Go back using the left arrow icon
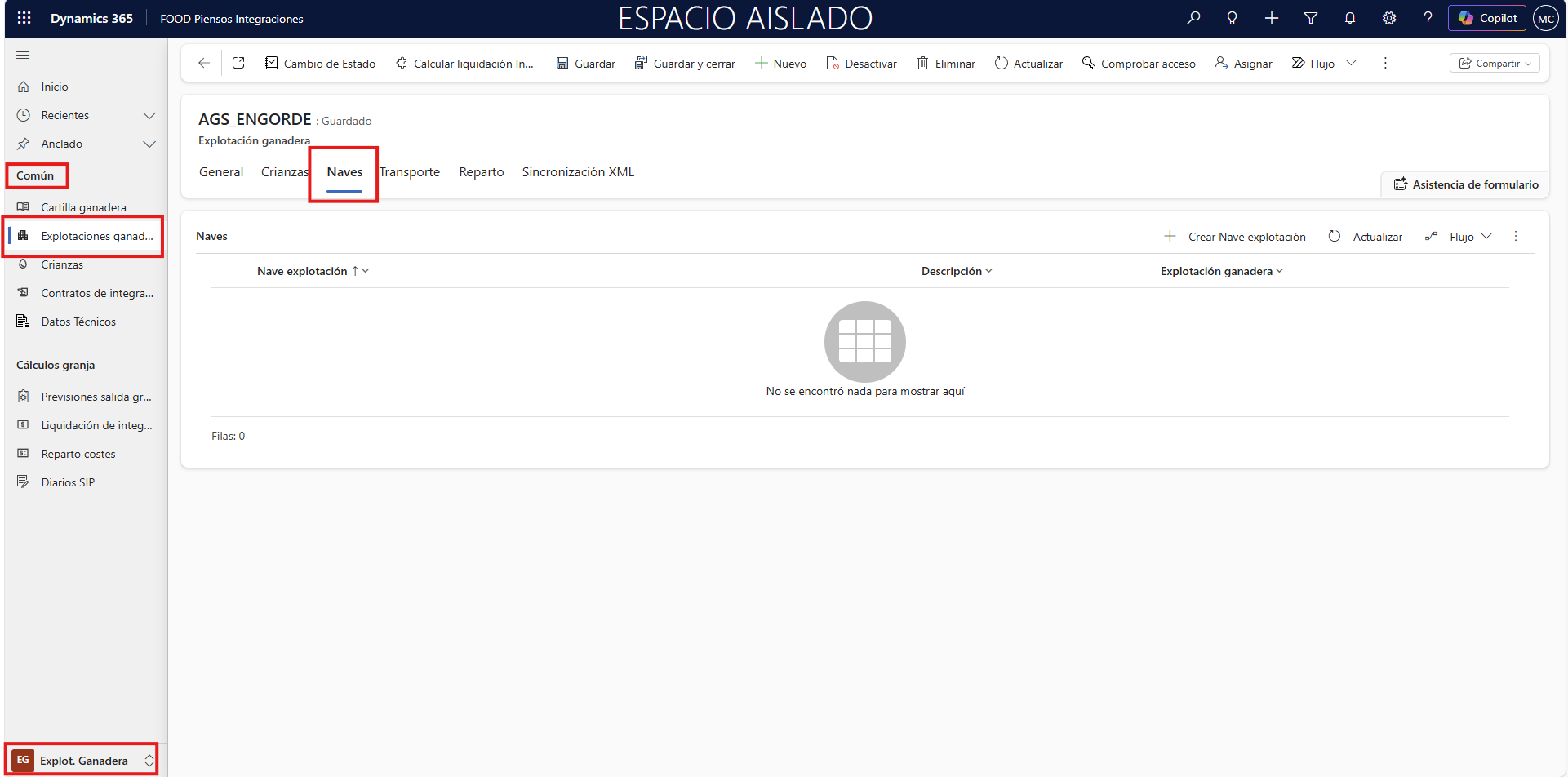Viewport: 1568px width, 777px height. 204,63
